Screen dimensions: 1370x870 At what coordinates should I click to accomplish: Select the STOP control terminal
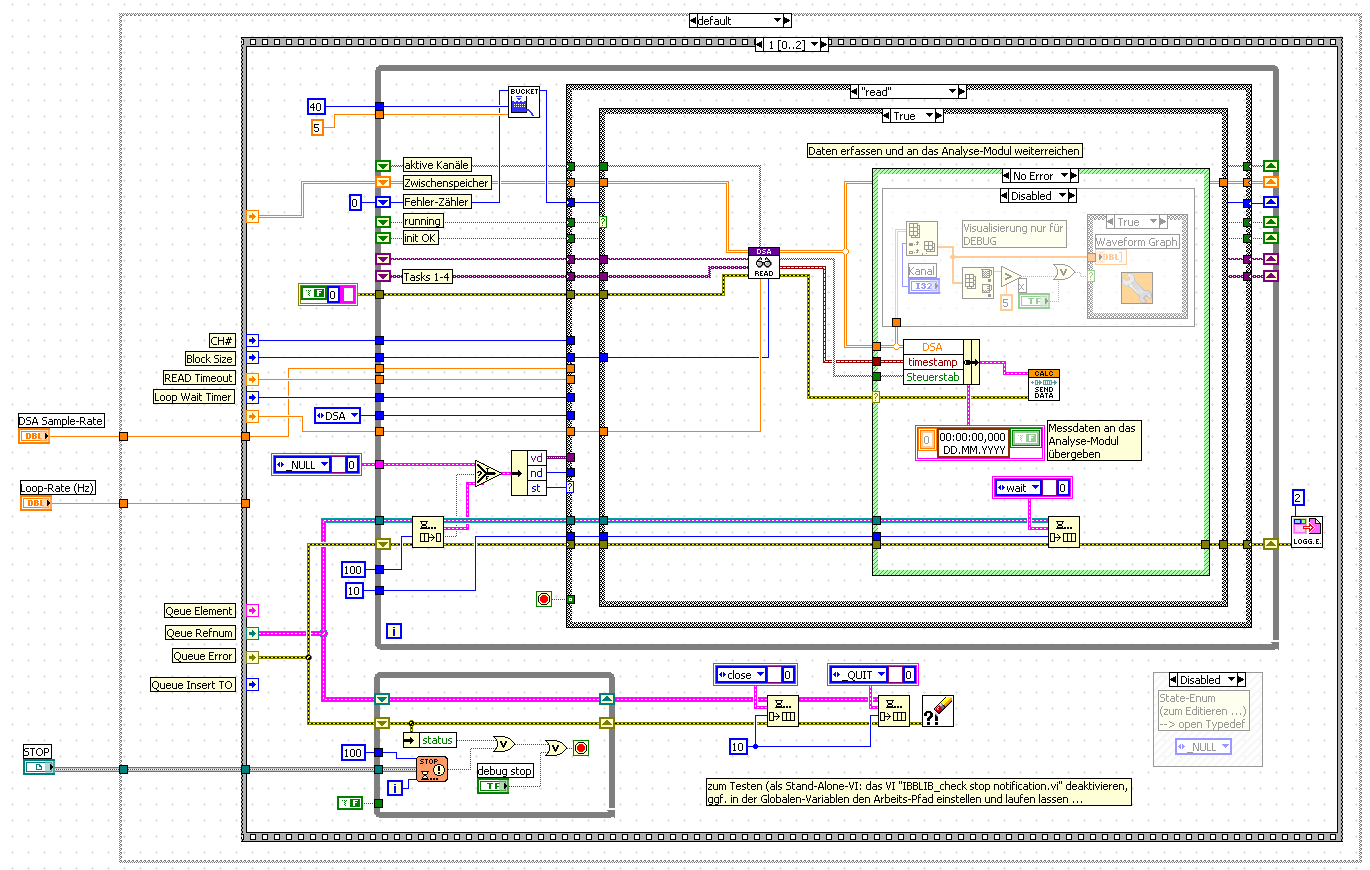tap(38, 767)
